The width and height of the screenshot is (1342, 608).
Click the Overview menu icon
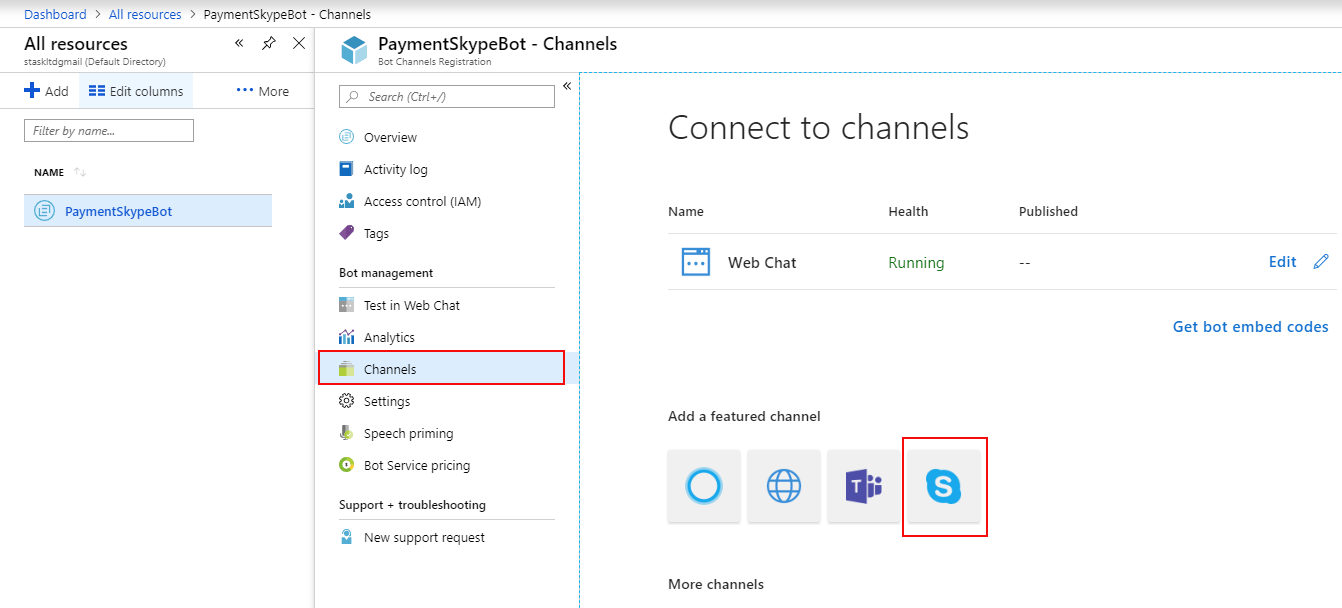347,137
